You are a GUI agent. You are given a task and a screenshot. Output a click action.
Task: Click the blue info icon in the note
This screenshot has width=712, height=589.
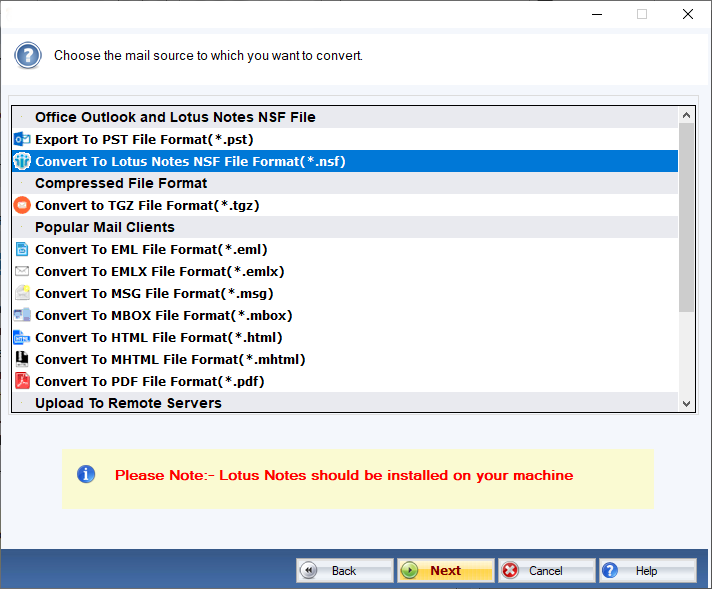coord(86,475)
